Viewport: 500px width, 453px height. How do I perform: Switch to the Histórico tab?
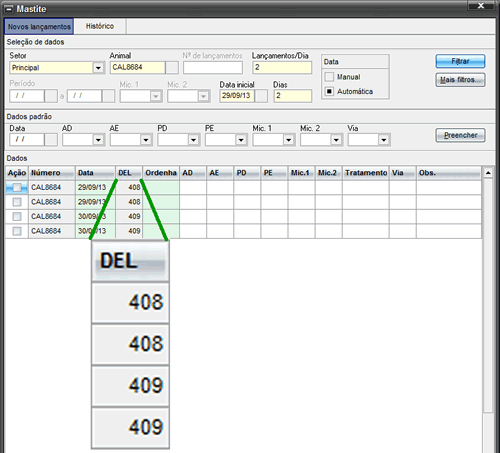coord(100,26)
